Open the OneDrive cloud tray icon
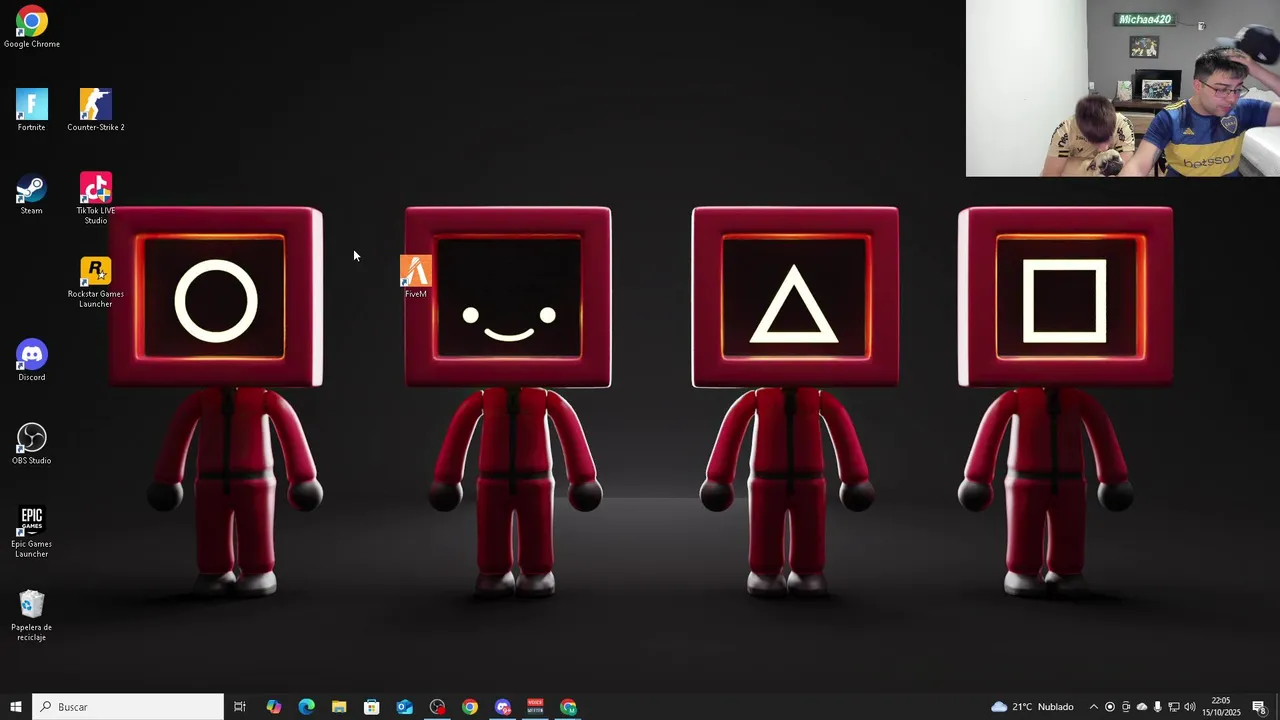Screen dimensions: 1280x720 [1142, 707]
